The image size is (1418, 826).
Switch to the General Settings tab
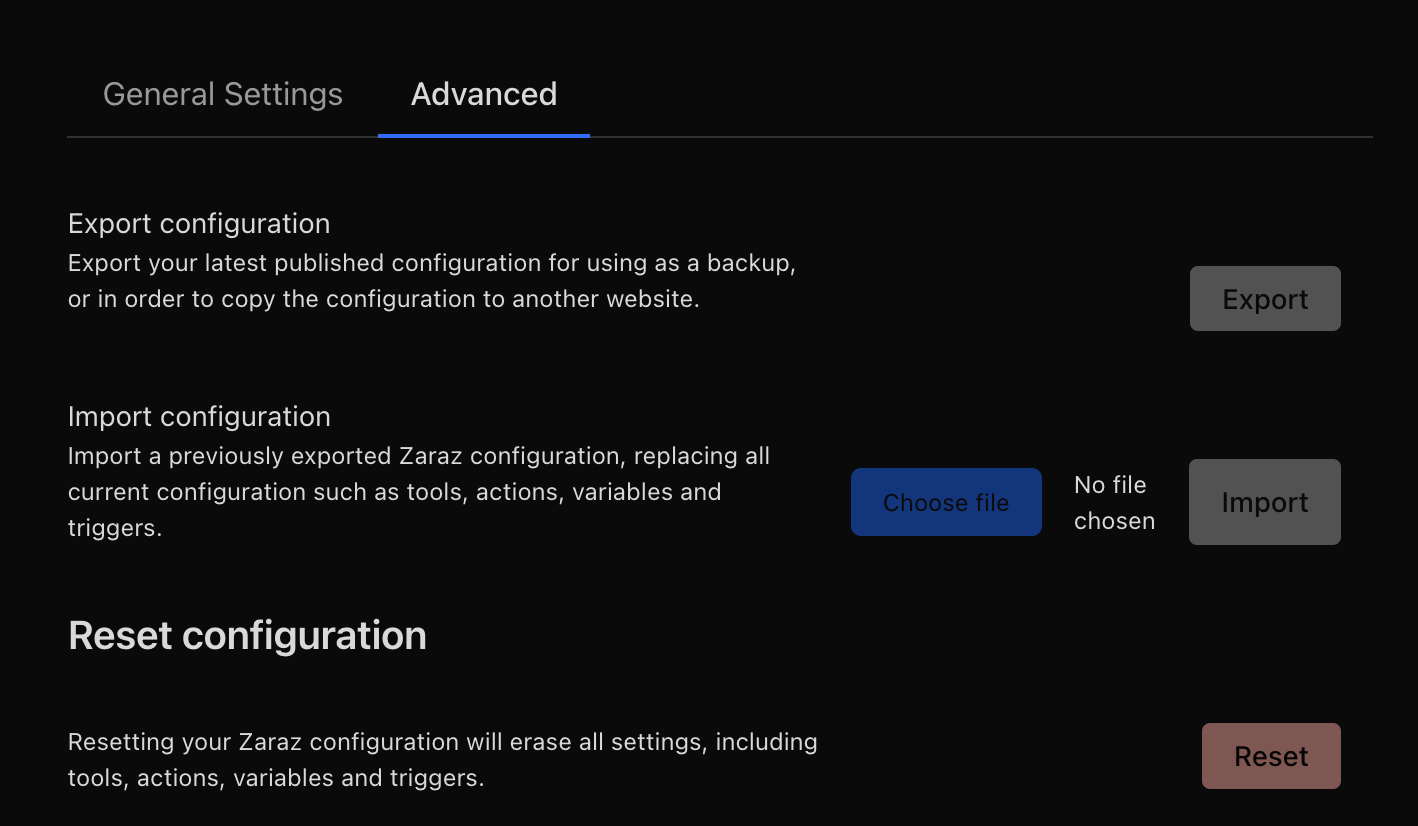tap(223, 94)
